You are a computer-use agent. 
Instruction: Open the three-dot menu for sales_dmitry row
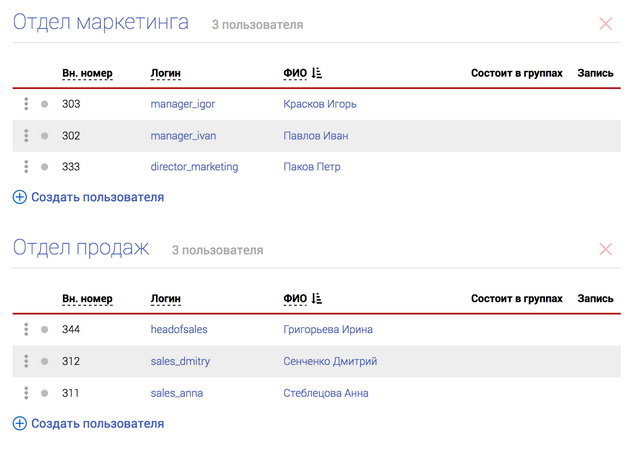click(x=26, y=361)
